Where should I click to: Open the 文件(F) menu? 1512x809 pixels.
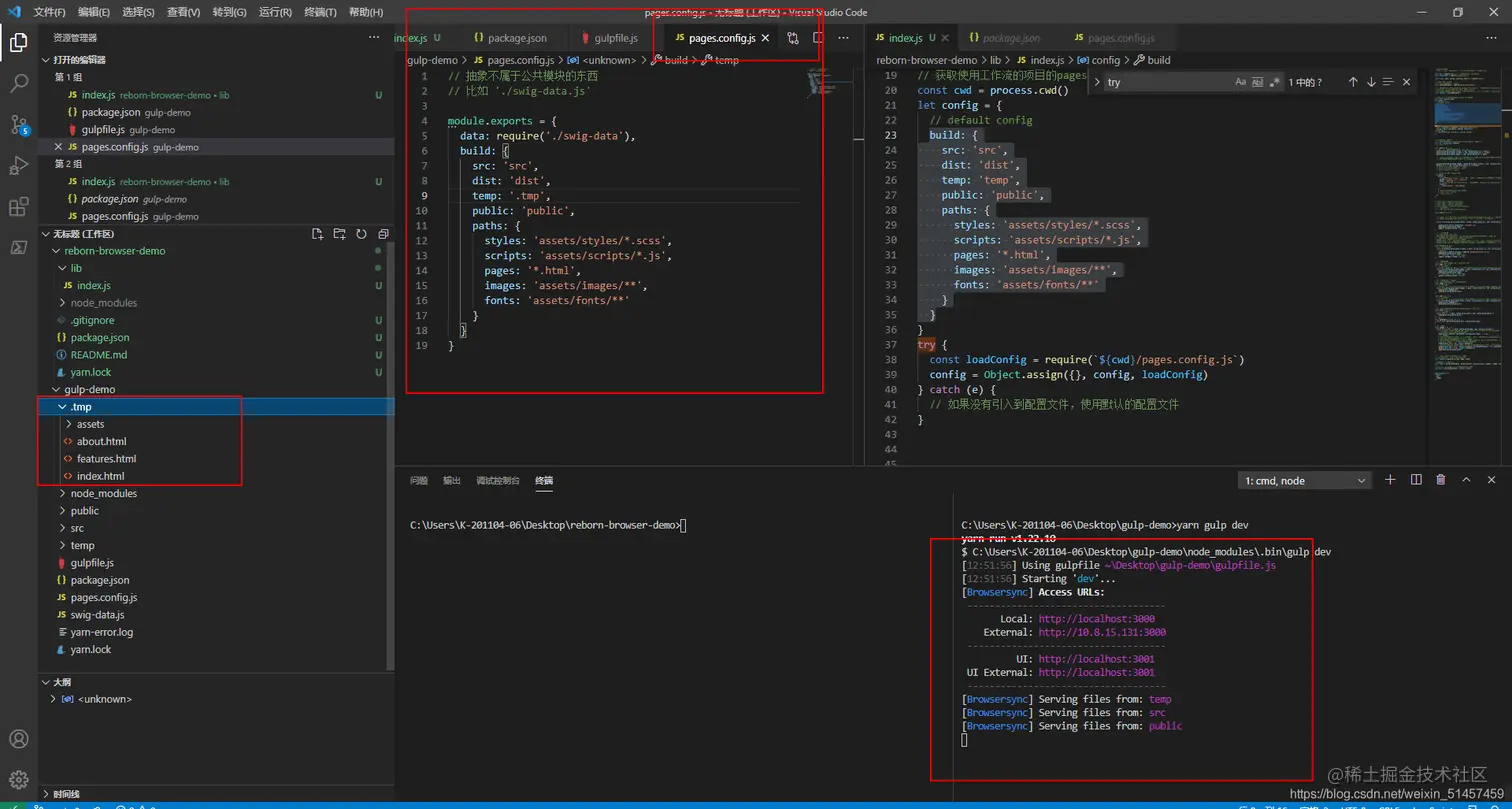pos(49,12)
